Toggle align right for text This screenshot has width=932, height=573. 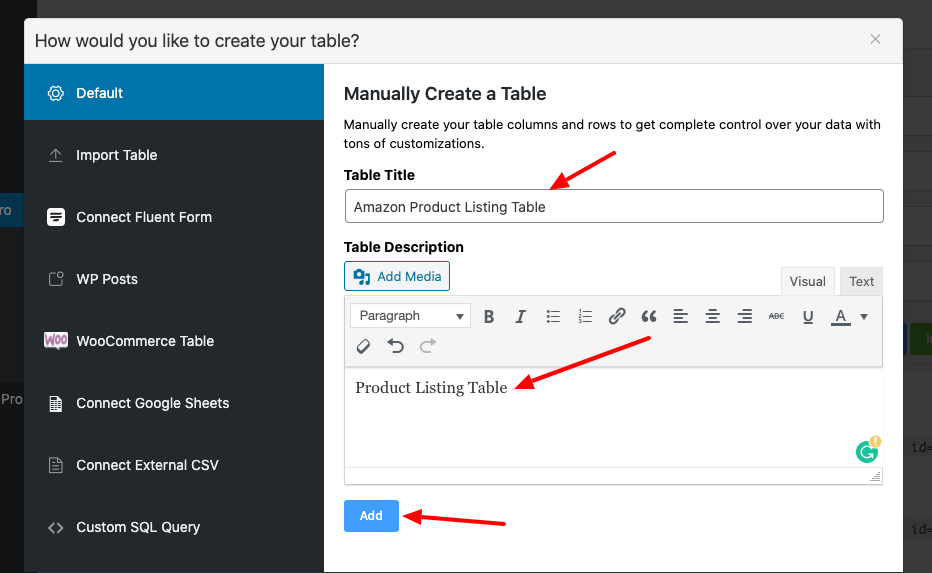745,316
